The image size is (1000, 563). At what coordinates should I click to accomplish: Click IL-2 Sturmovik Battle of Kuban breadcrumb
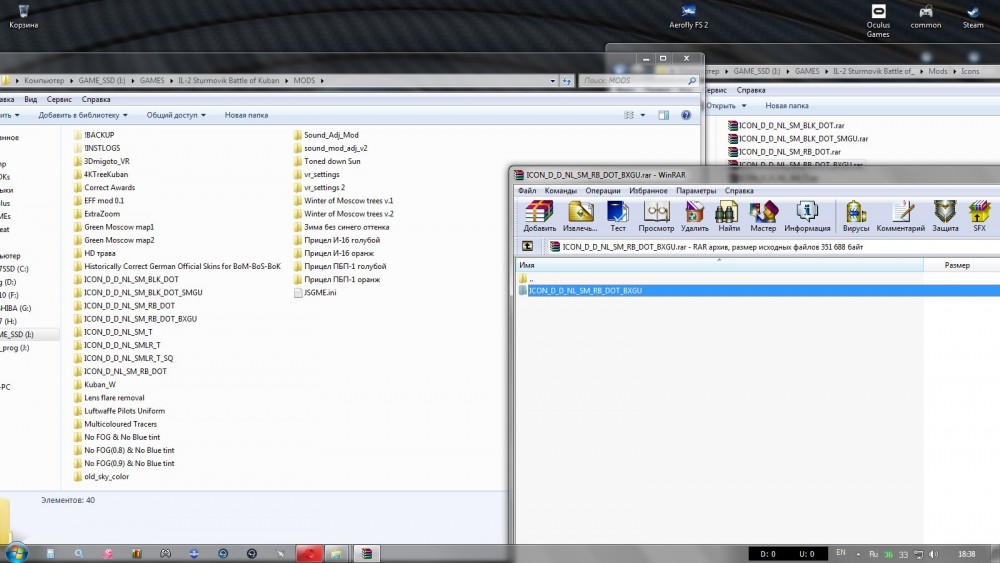[228, 81]
